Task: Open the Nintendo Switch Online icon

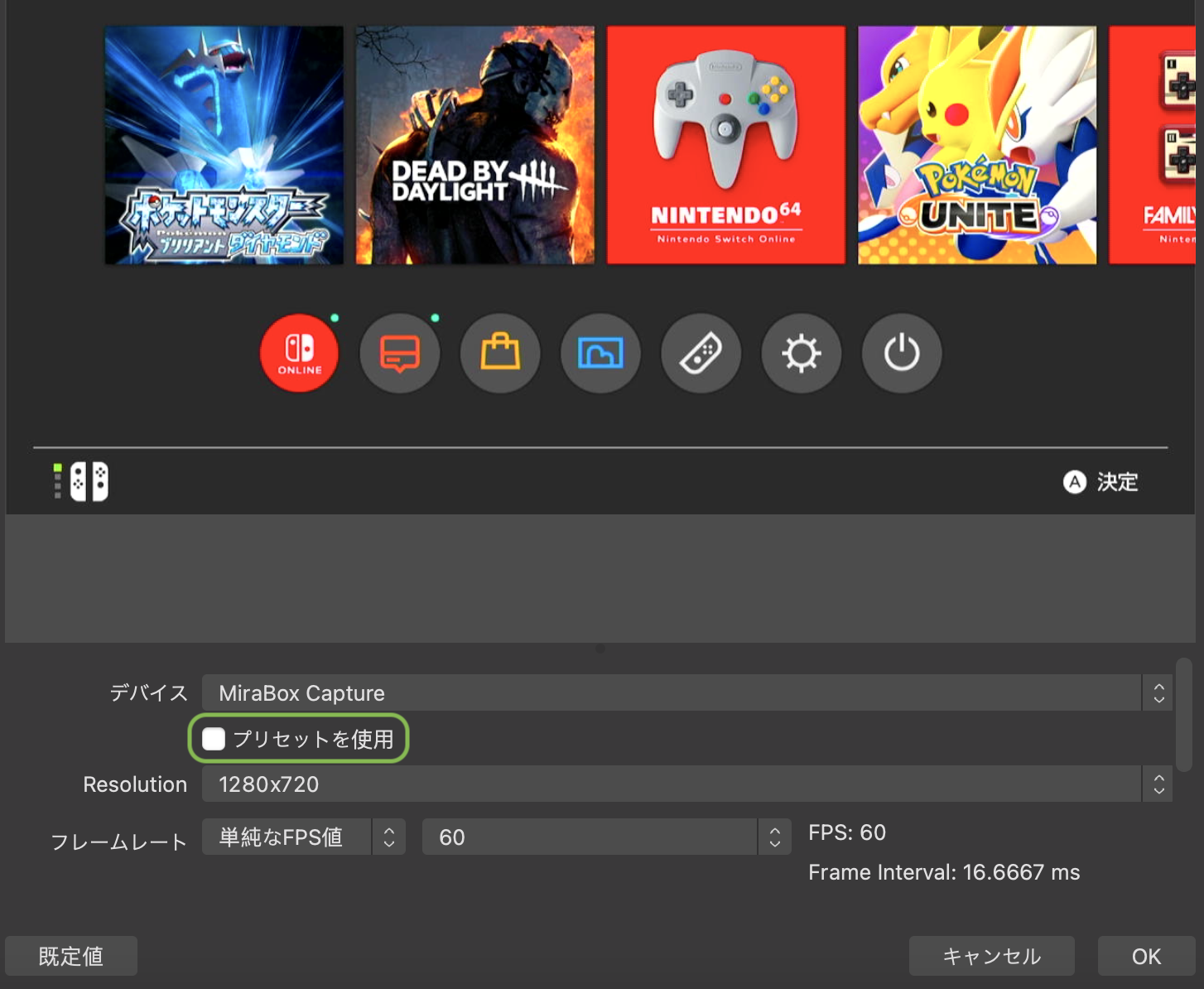Action: [299, 353]
